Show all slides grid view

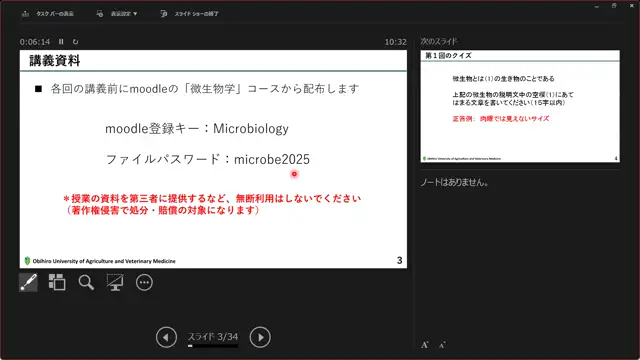57,282
